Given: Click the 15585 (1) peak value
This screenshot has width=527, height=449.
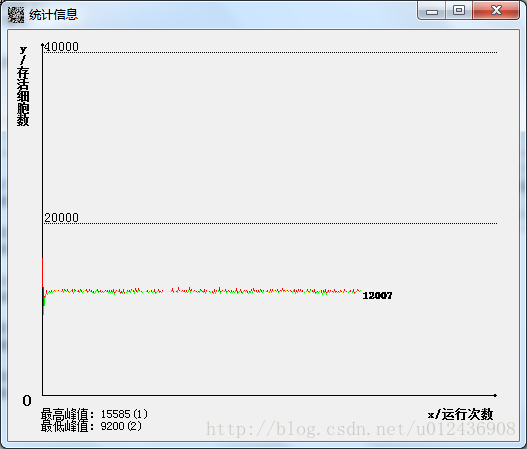Looking at the screenshot, I should click(x=124, y=414).
